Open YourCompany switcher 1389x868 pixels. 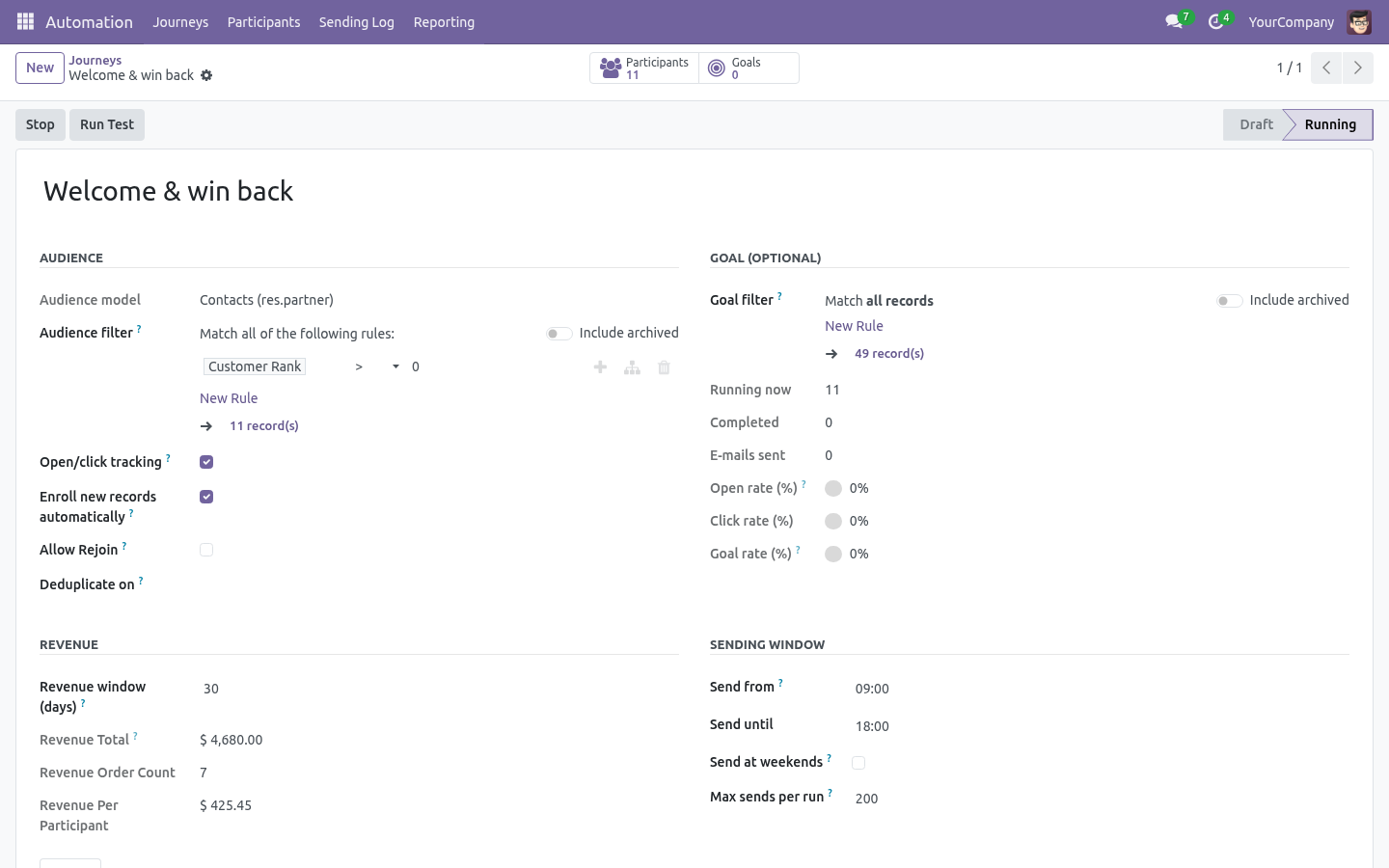click(1291, 21)
